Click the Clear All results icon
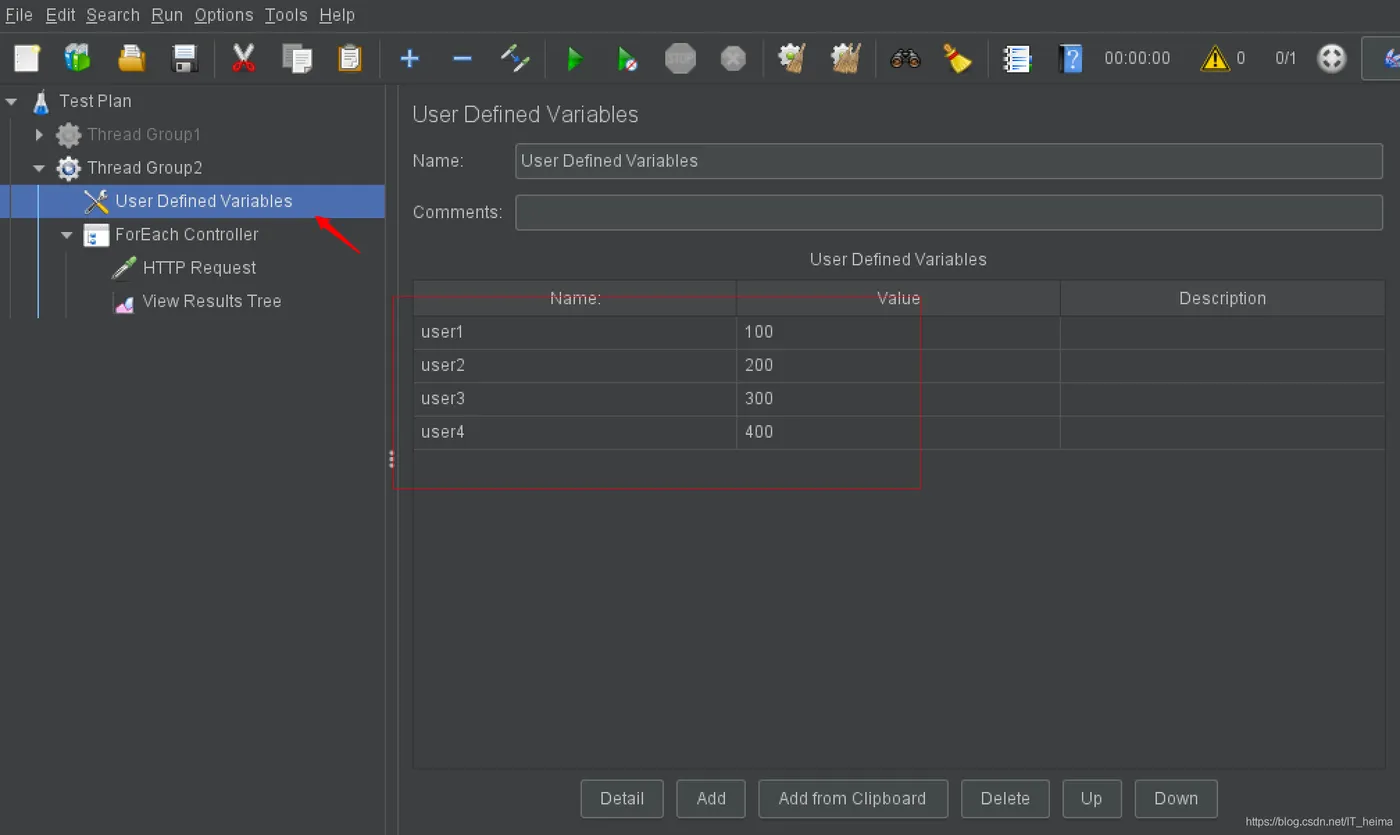Screen dimensions: 1400x835 click(x=846, y=59)
